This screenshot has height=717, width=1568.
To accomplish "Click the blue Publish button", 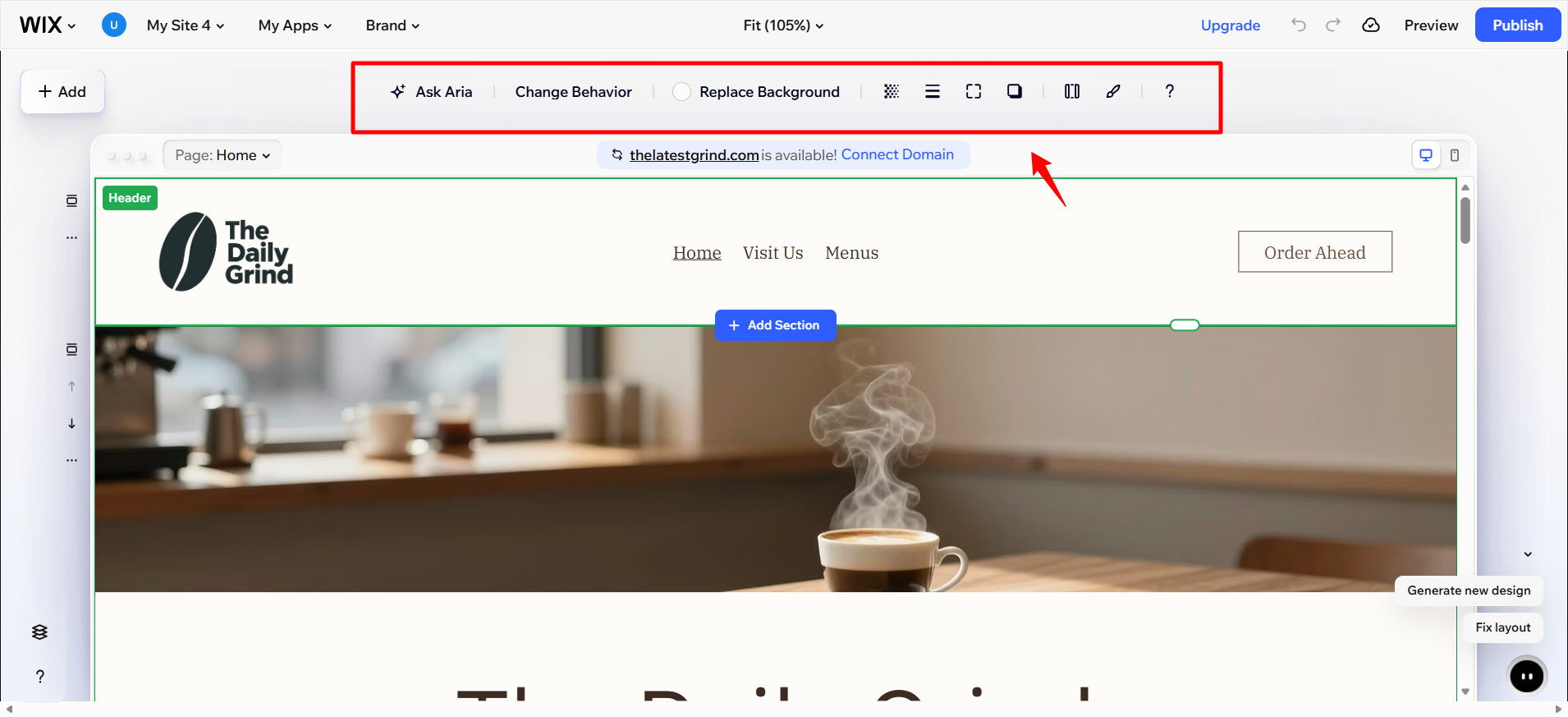I will pyautogui.click(x=1517, y=25).
